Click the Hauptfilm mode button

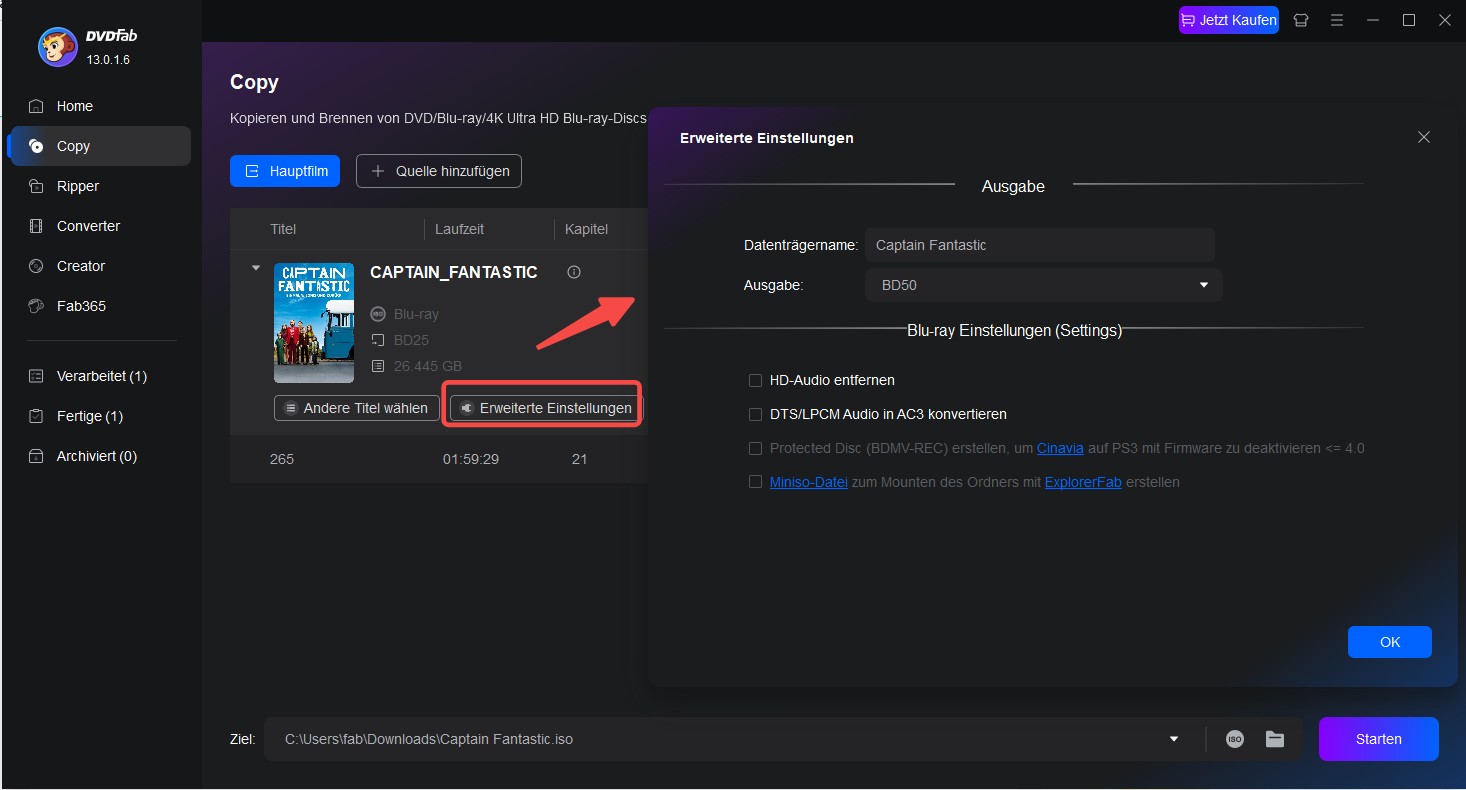[x=285, y=171]
